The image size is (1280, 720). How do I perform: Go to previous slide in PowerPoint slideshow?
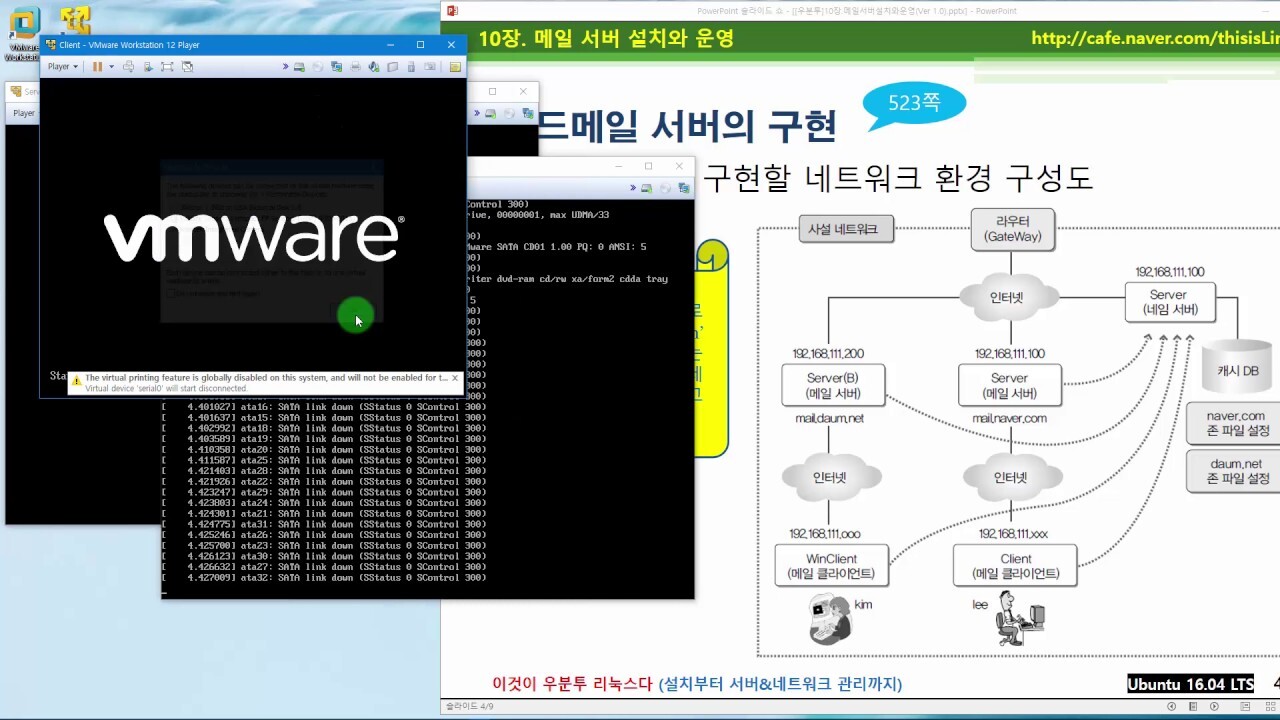coord(1172,706)
